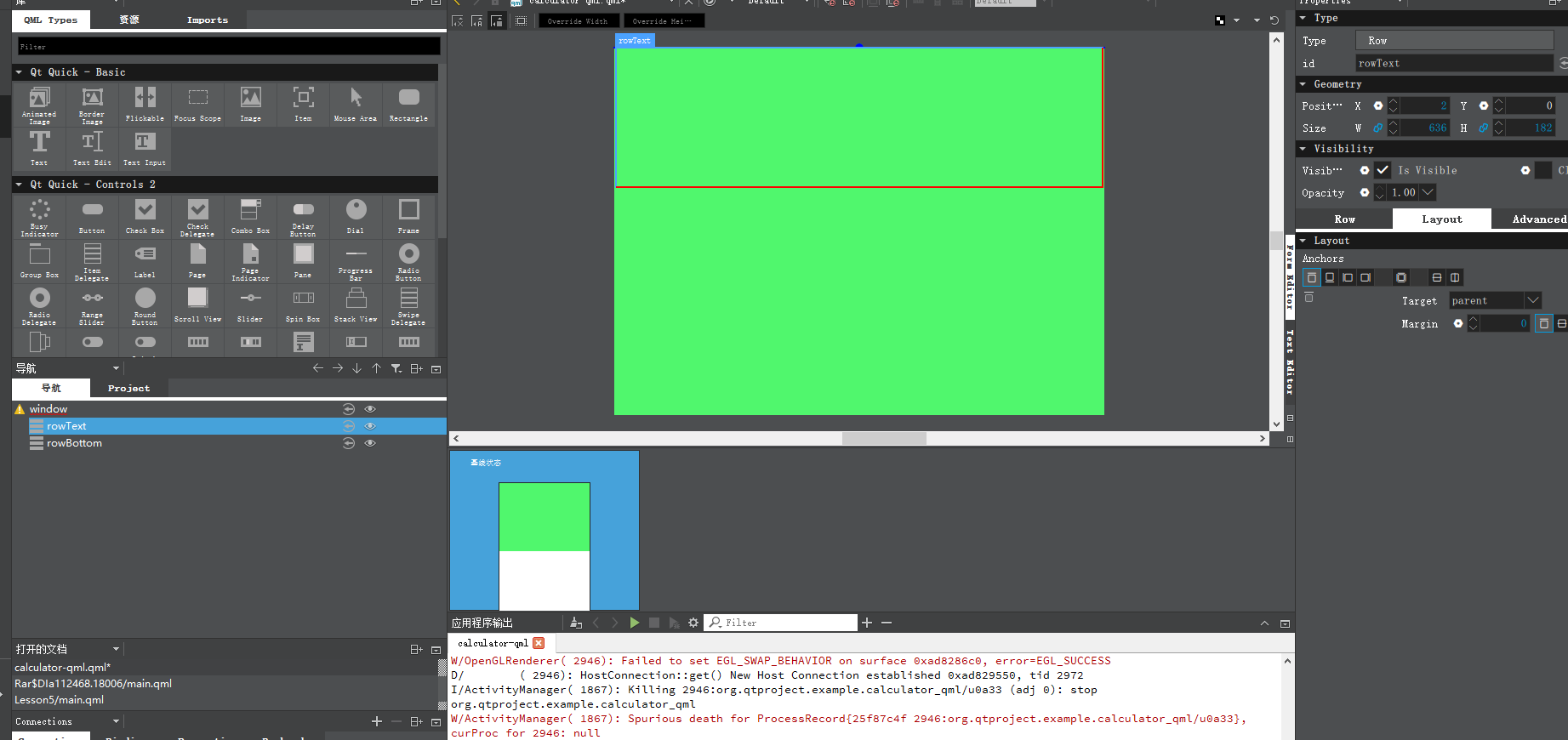Screen dimensions: 1568x740
Task: Choose the Flickable component icon
Action: click(145, 104)
